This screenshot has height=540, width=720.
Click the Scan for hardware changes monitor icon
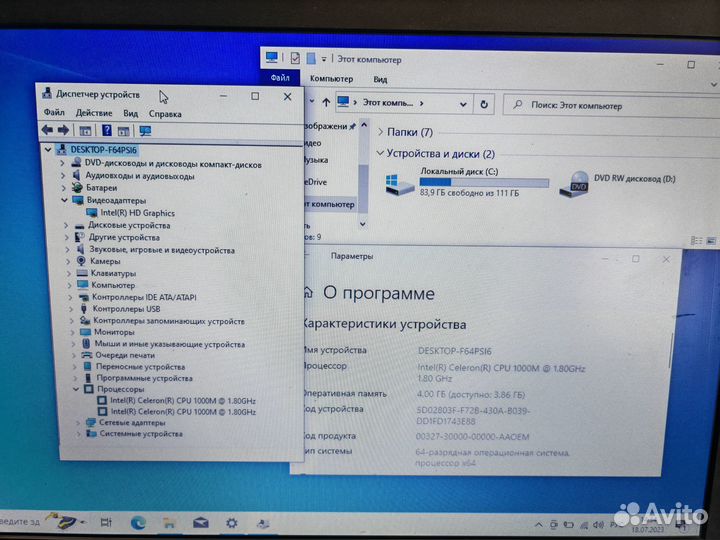145,131
